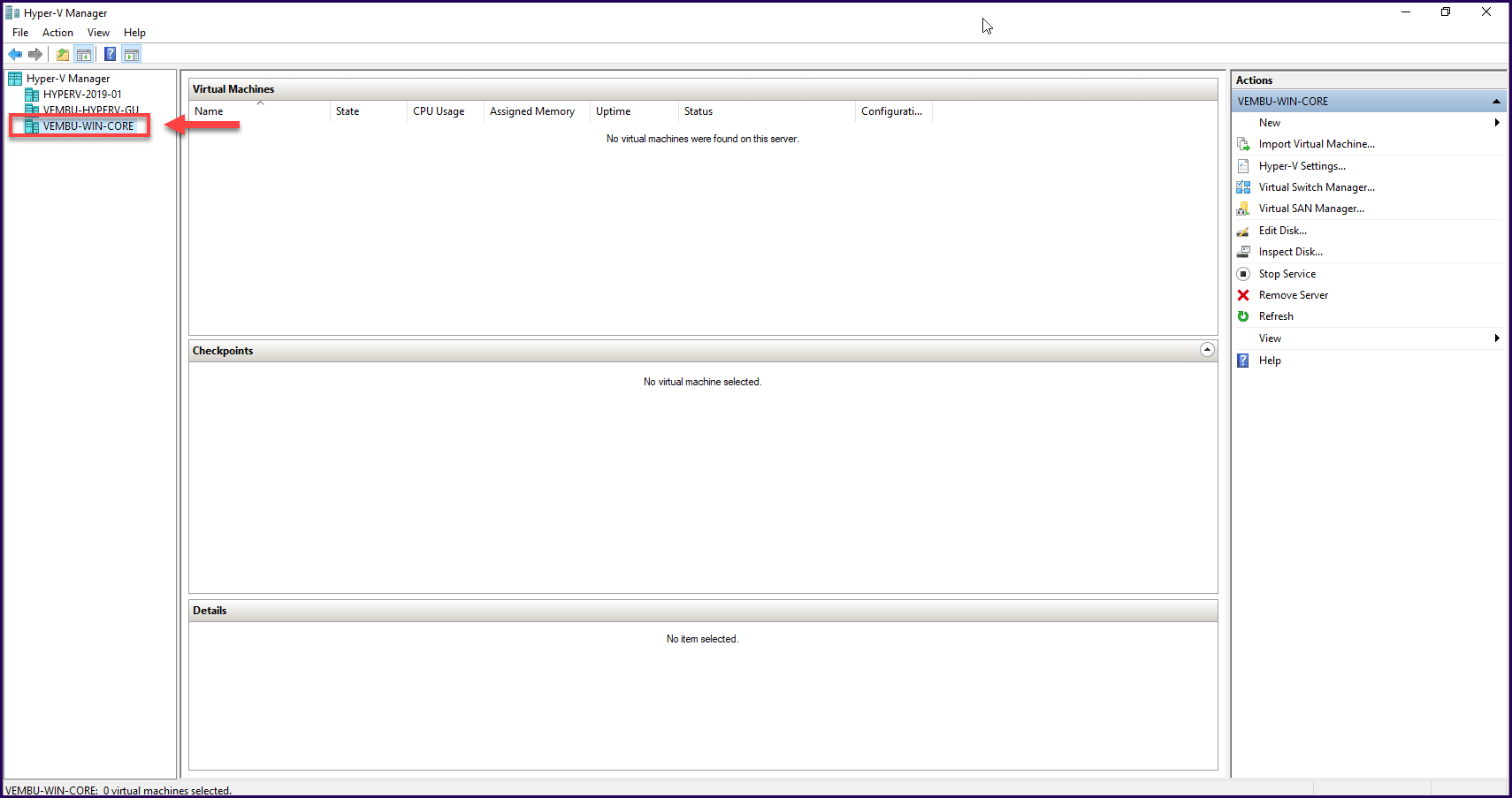
Task: Sort by Uptime column header
Action: (x=634, y=111)
